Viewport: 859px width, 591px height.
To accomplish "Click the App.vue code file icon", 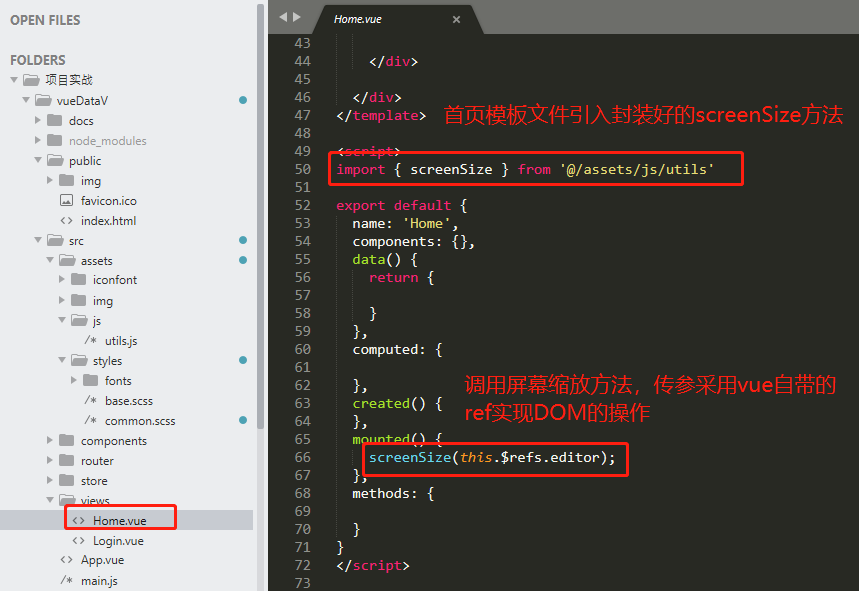I will 66,560.
